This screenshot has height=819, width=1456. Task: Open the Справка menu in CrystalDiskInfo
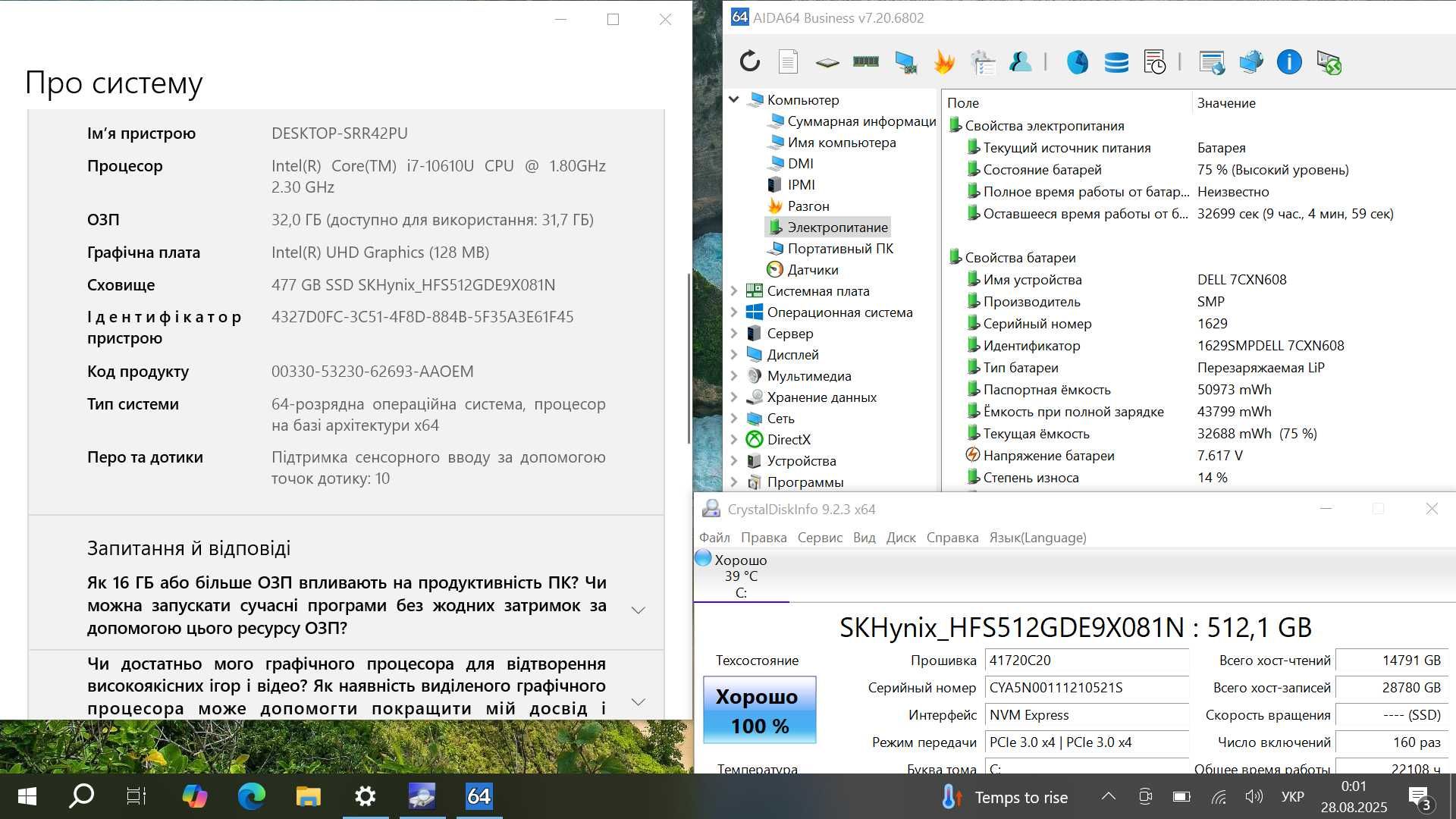coord(952,537)
